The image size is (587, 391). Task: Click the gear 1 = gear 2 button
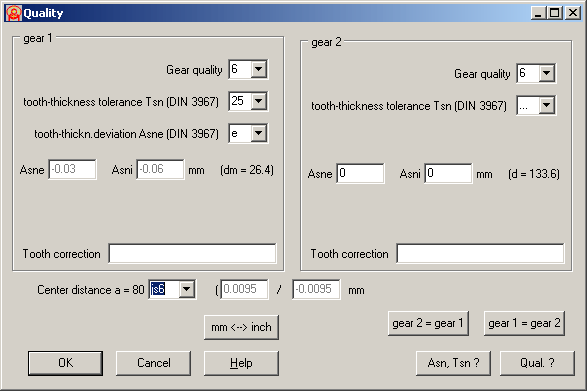[x=524, y=323]
